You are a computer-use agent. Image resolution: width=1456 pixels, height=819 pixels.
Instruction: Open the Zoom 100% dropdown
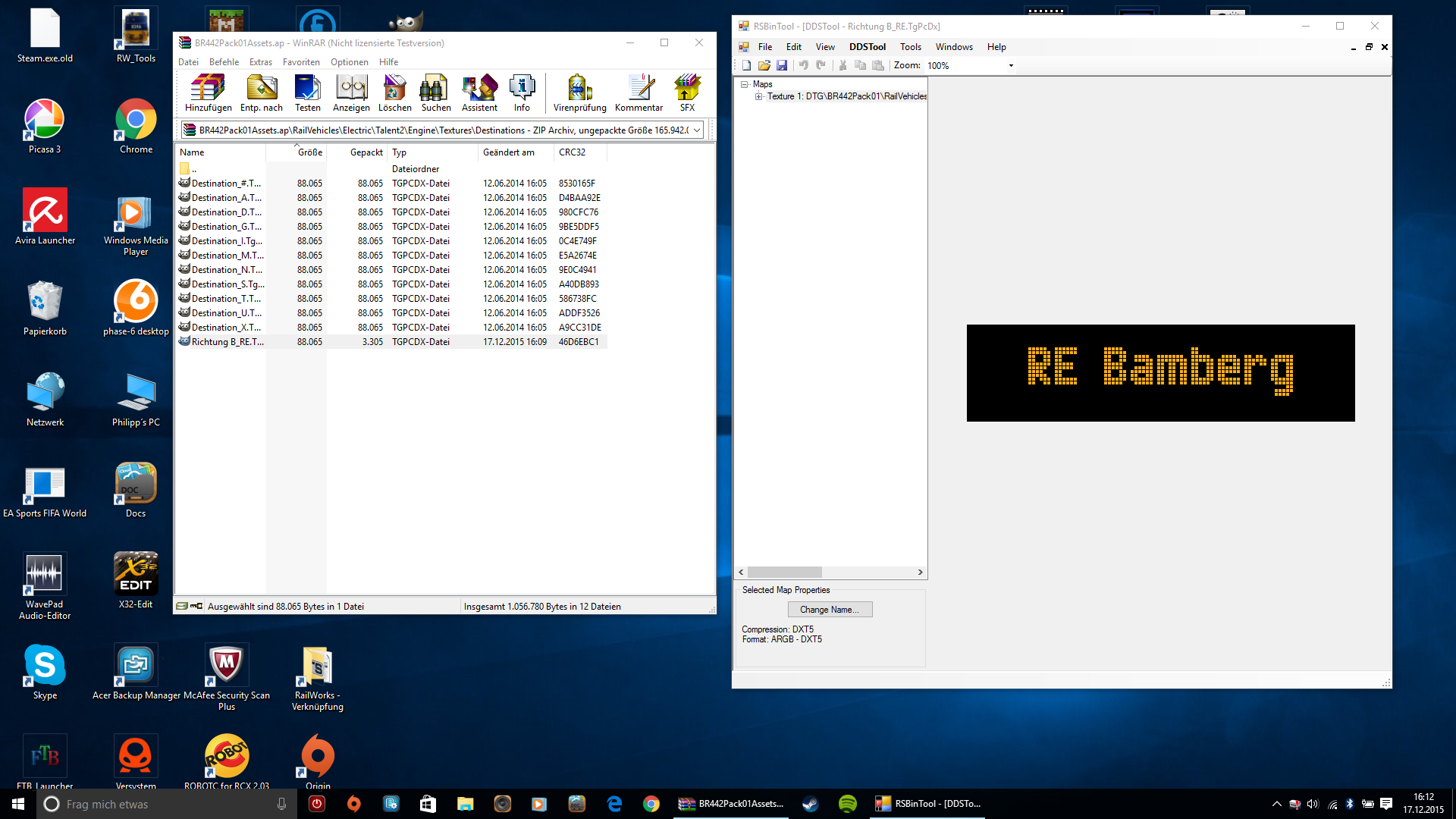click(1010, 66)
